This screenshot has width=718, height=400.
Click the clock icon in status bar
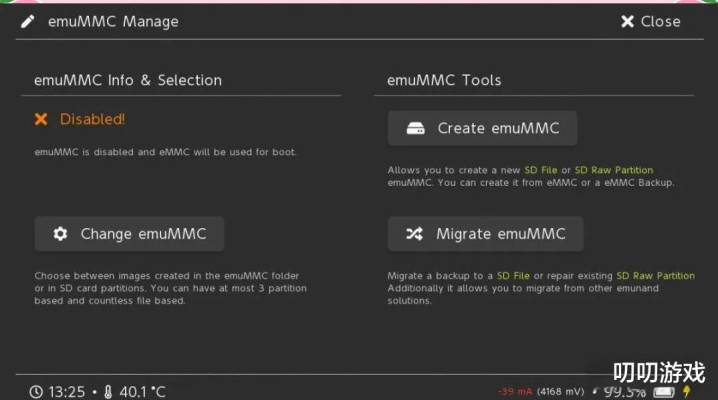tap(36, 392)
